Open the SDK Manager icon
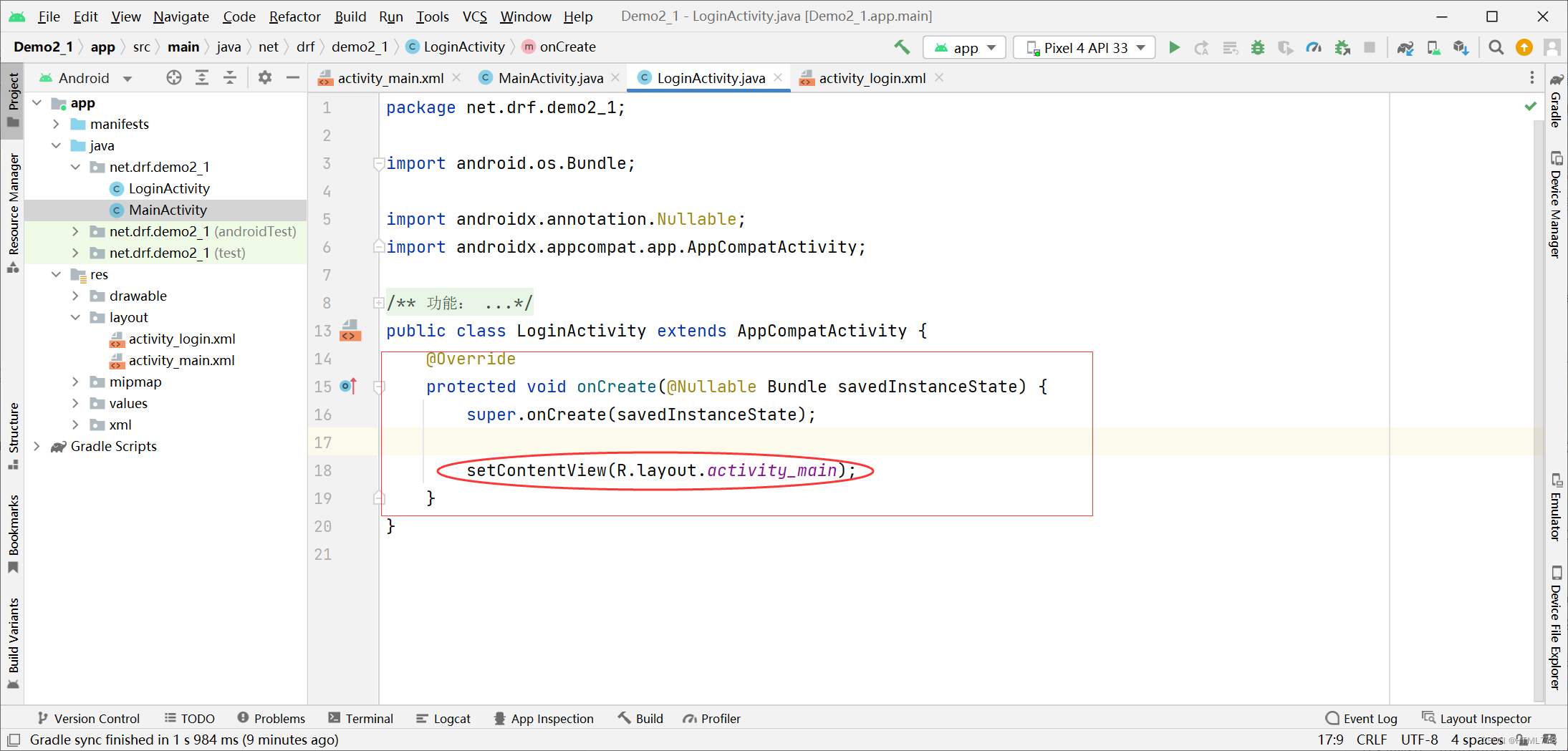 tap(1461, 47)
